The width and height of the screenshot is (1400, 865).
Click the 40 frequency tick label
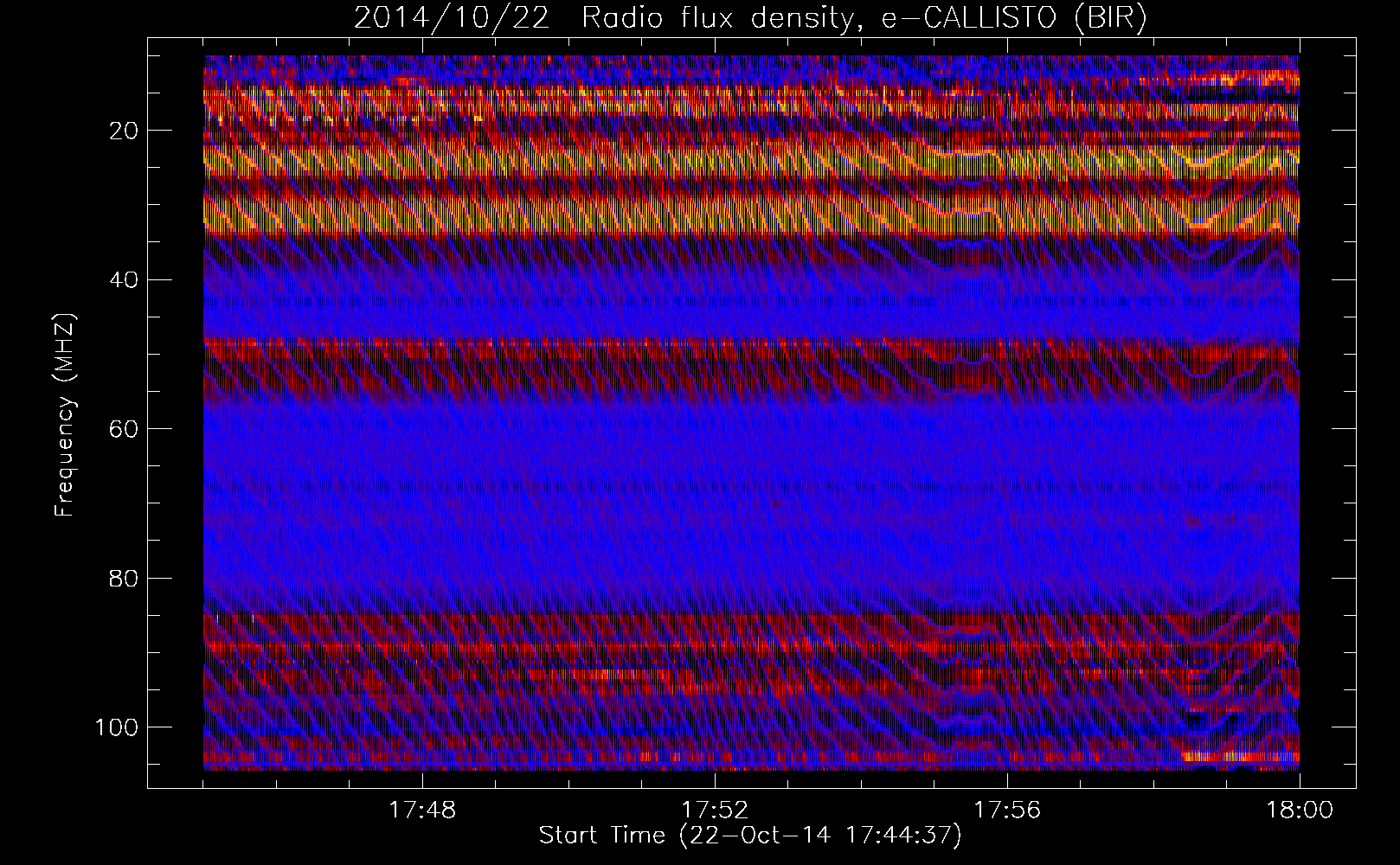tap(125, 280)
